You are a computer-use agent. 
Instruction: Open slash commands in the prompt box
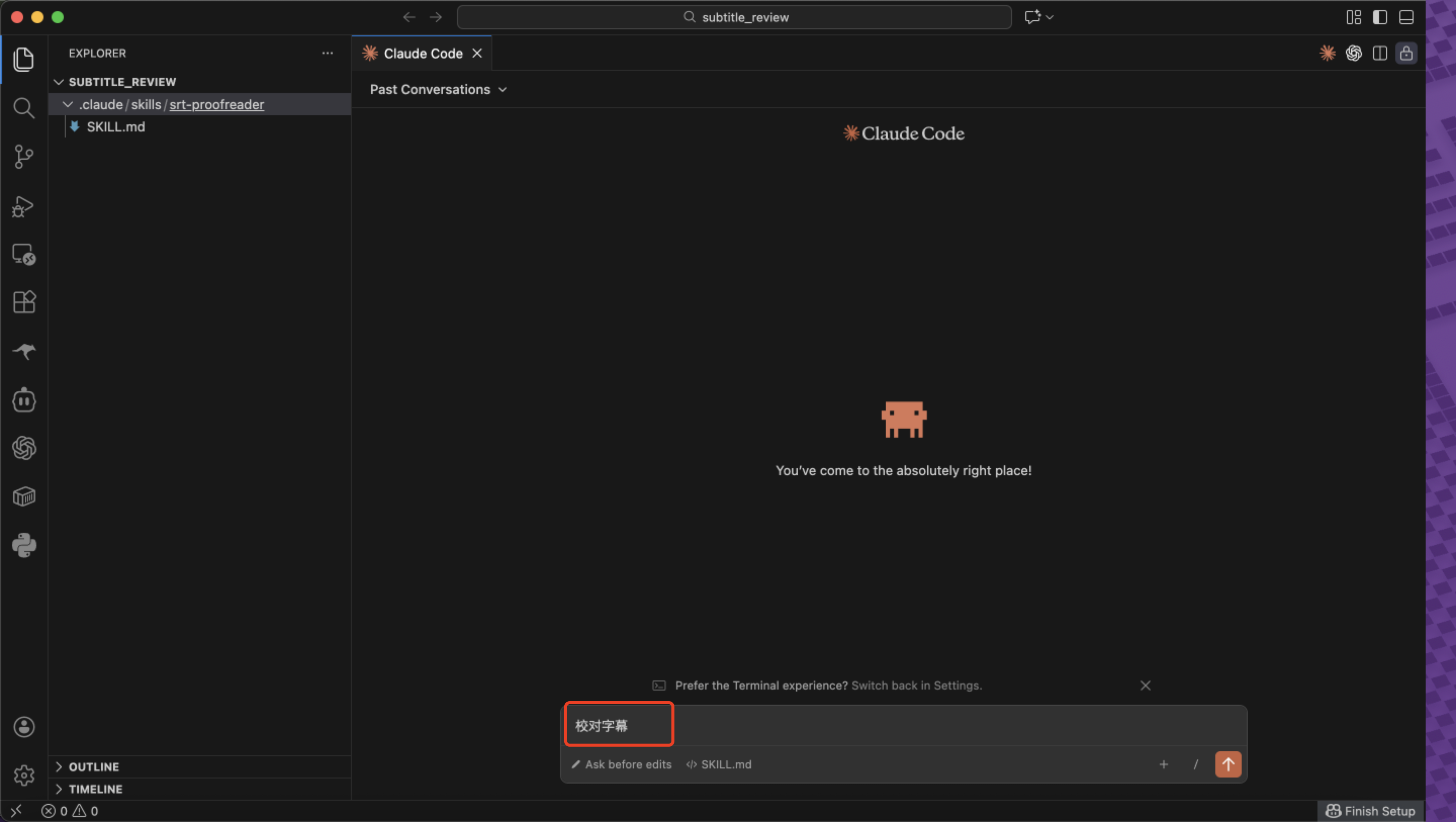pyautogui.click(x=1196, y=764)
